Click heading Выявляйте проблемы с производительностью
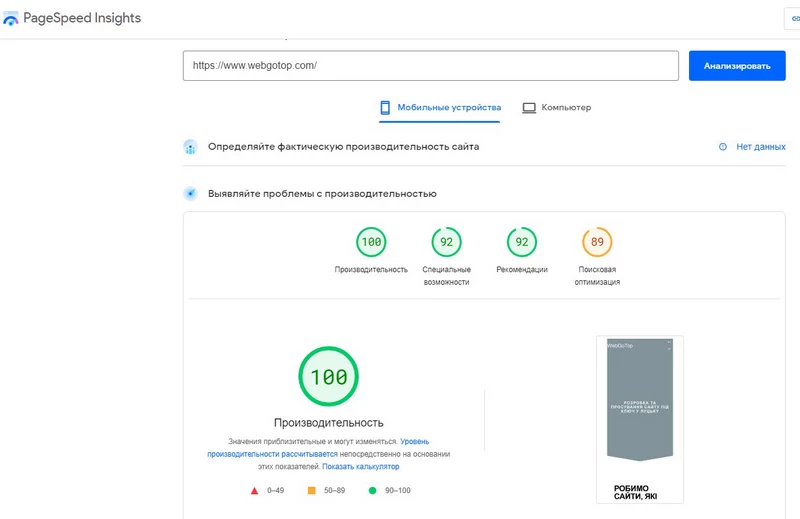800x519 pixels. 322,194
